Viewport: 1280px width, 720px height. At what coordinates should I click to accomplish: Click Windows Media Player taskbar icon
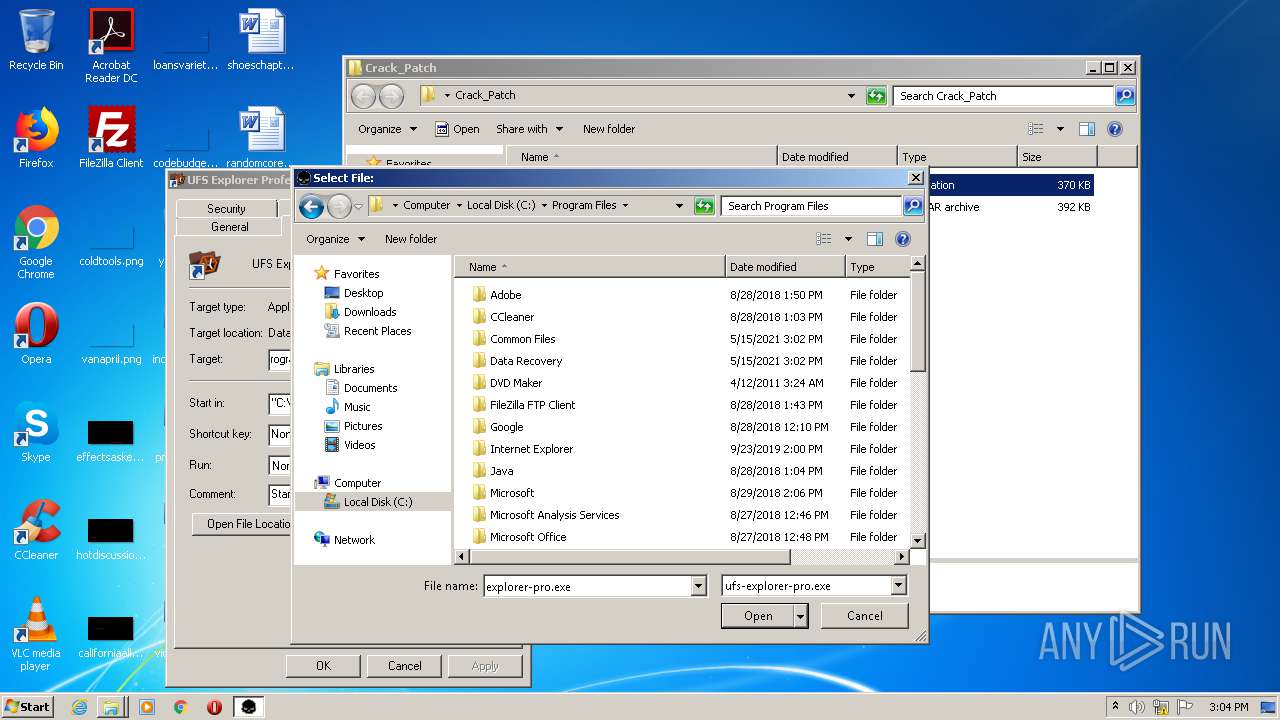pyautogui.click(x=146, y=707)
